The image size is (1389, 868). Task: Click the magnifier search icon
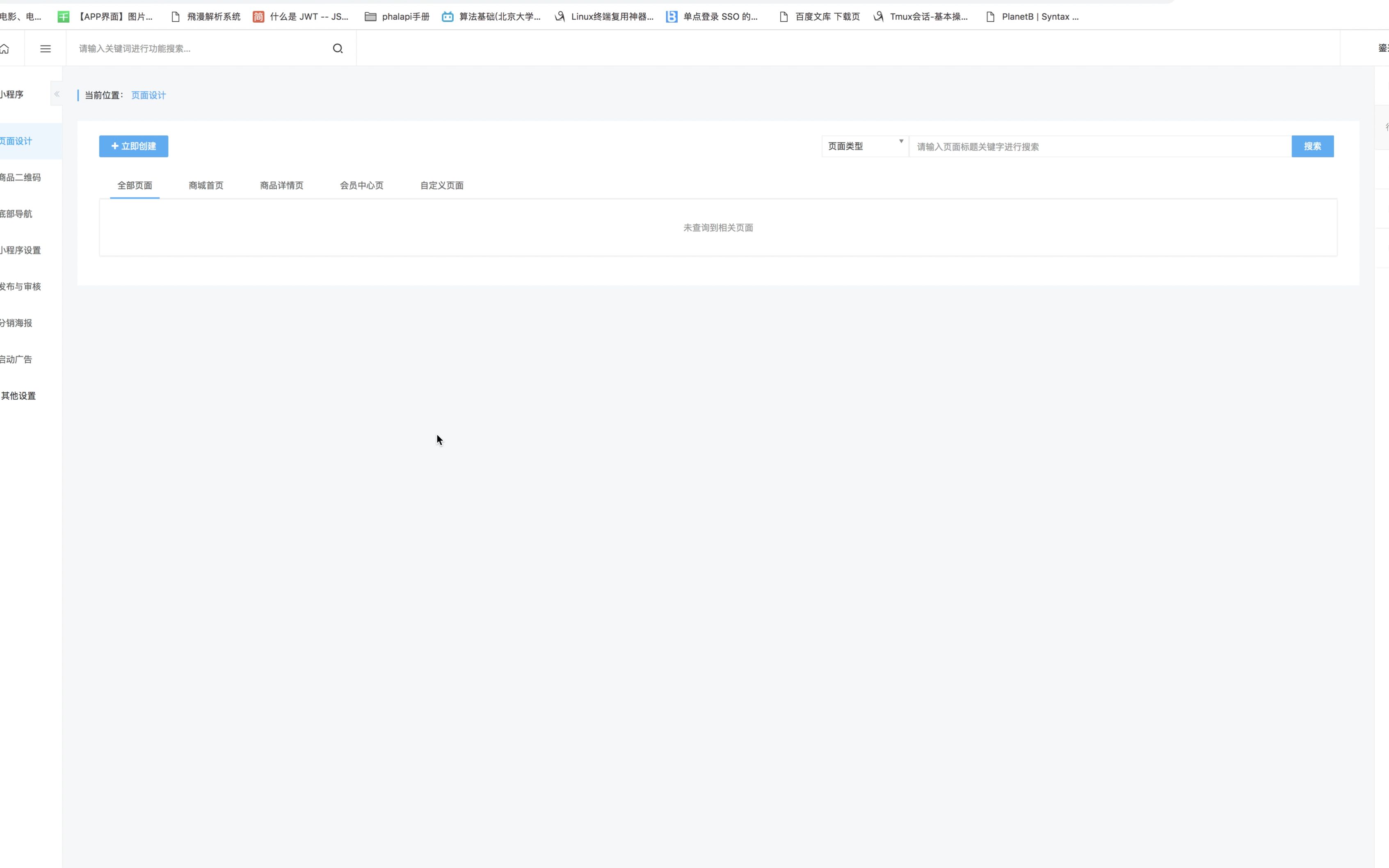point(338,49)
